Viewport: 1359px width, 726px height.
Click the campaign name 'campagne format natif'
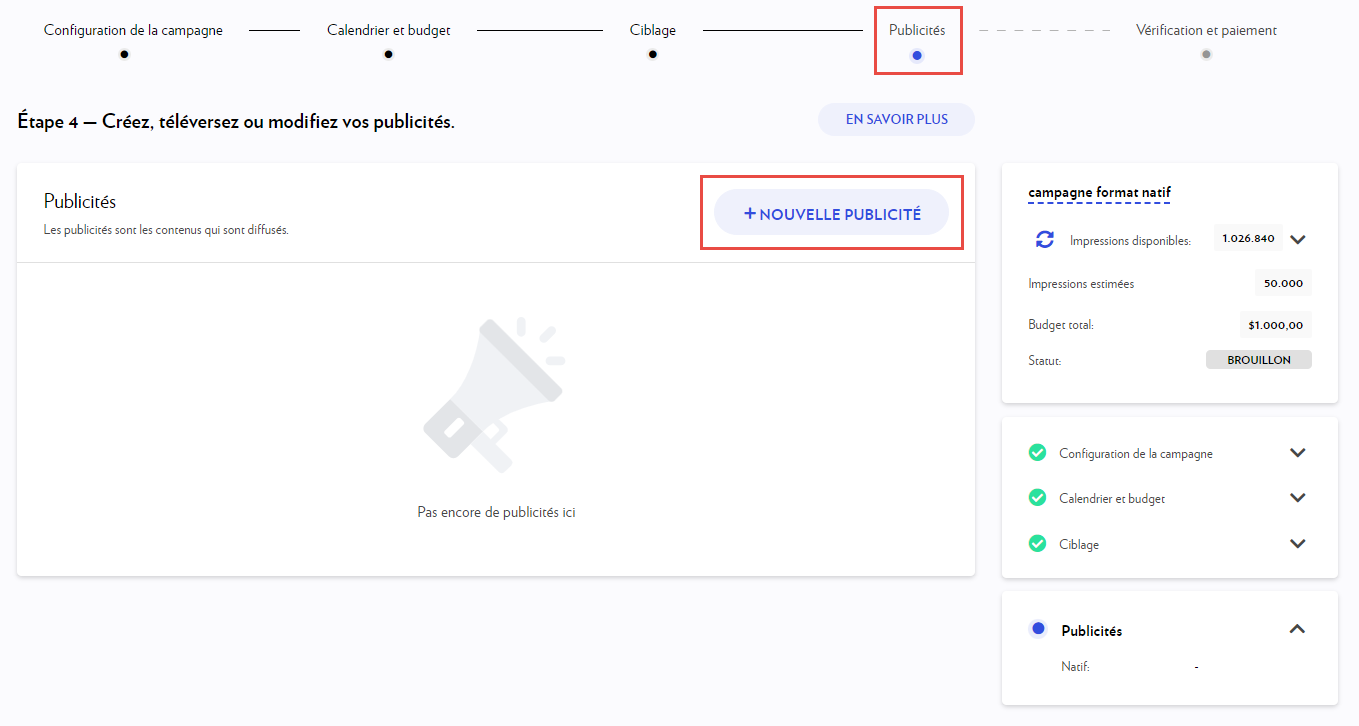[x=1099, y=192]
